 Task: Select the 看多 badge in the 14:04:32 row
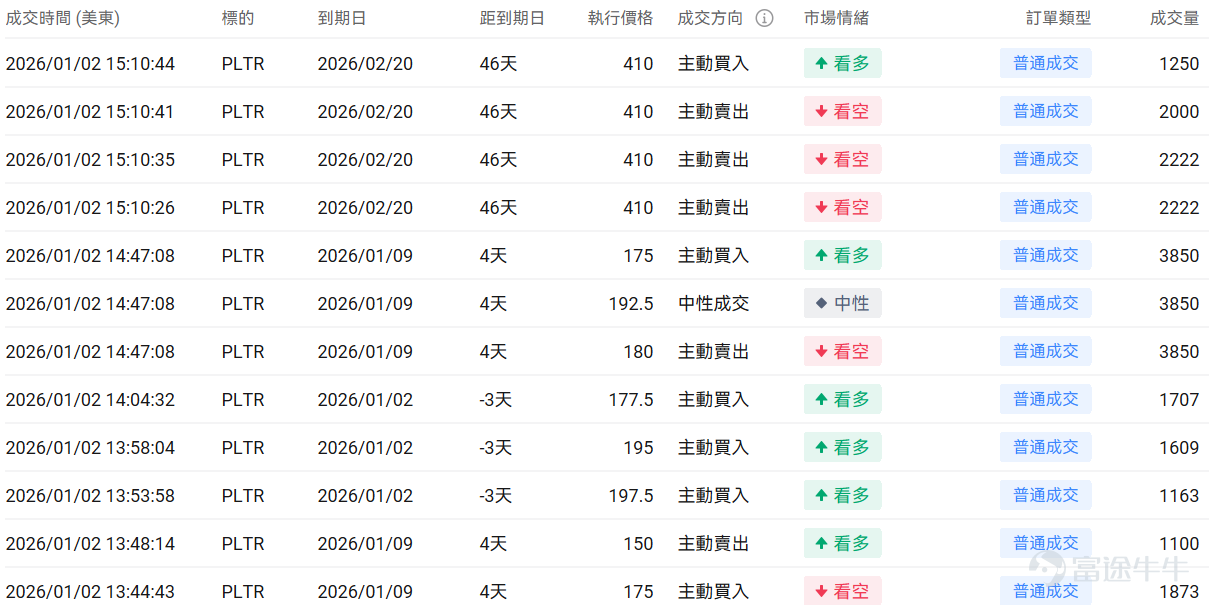pos(843,399)
